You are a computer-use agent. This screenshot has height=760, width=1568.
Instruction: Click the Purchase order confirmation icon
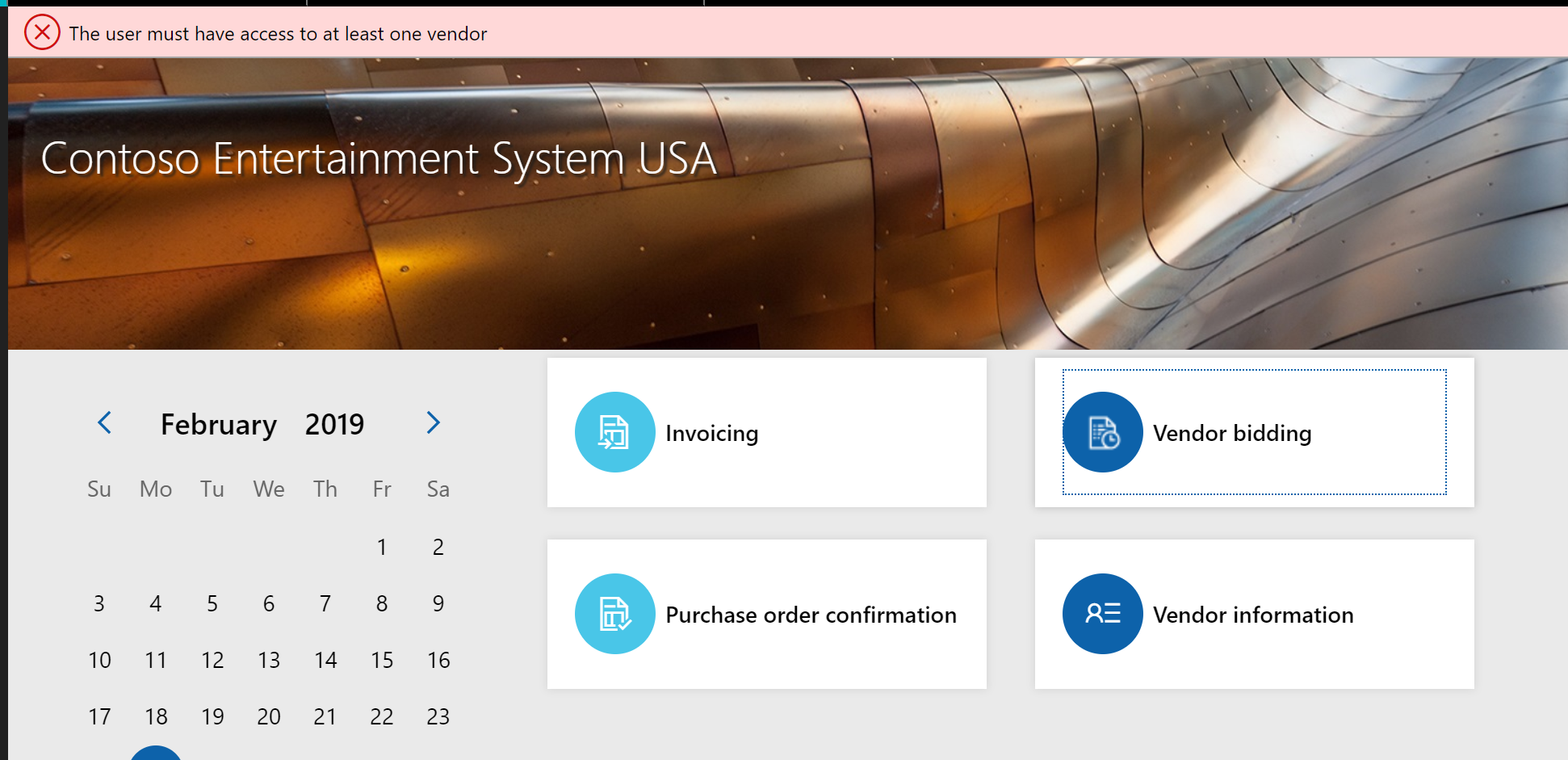[x=614, y=614]
